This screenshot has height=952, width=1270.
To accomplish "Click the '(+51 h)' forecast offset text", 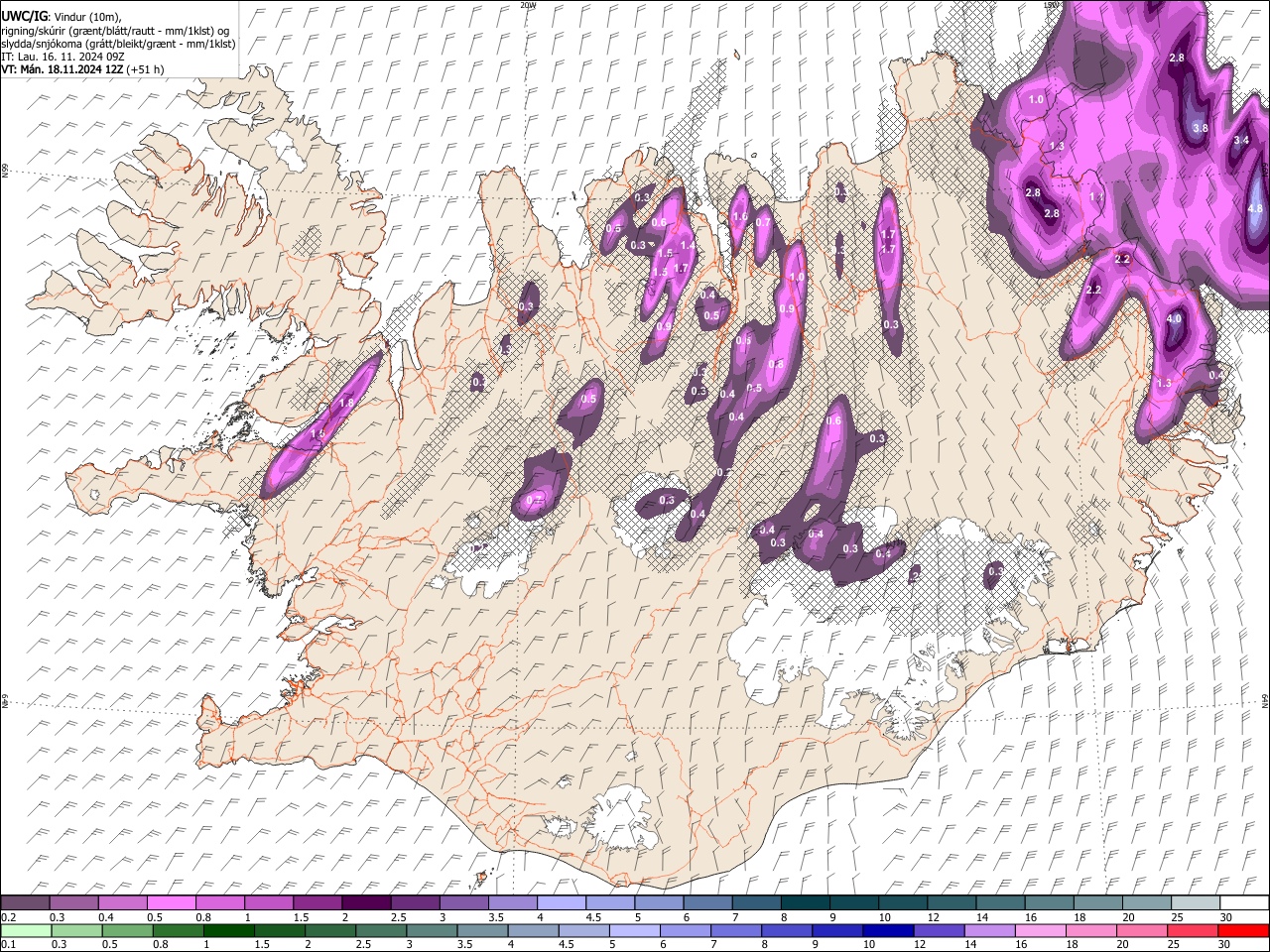I will [x=146, y=69].
